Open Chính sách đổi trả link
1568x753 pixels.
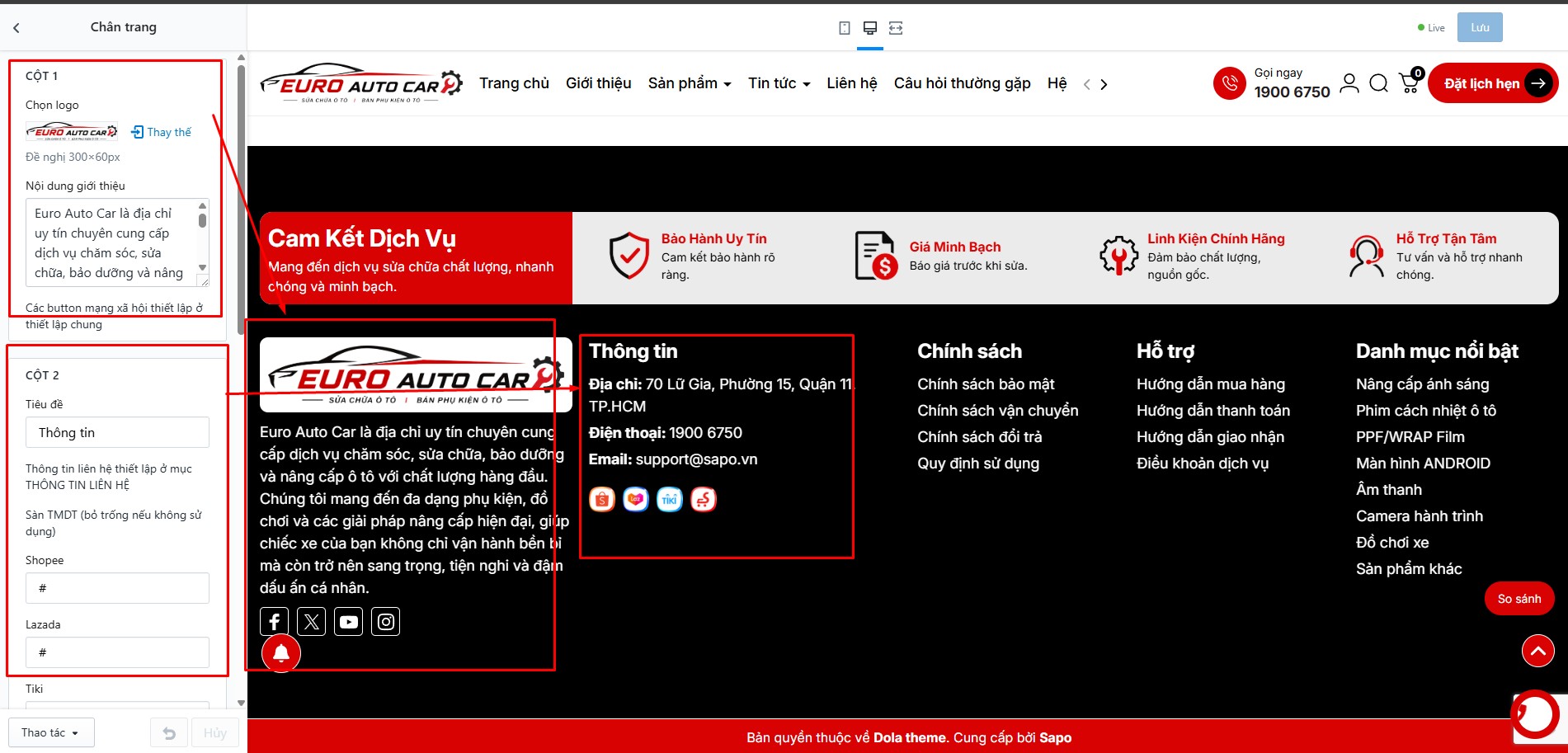click(980, 437)
